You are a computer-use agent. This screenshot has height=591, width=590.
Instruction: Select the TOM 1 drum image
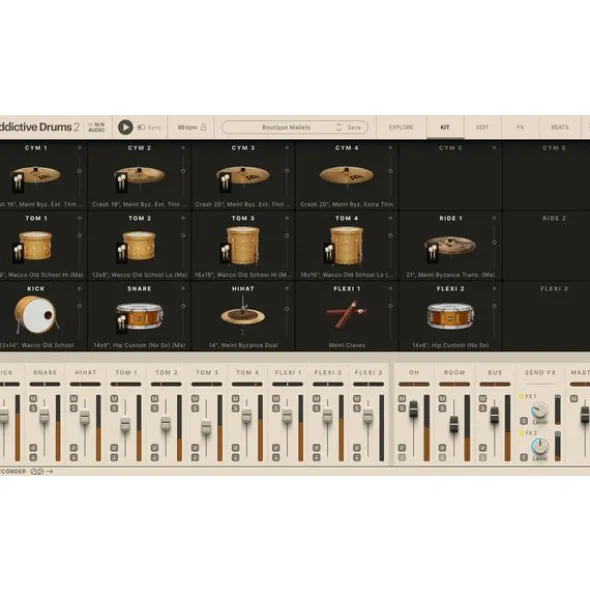[35, 246]
